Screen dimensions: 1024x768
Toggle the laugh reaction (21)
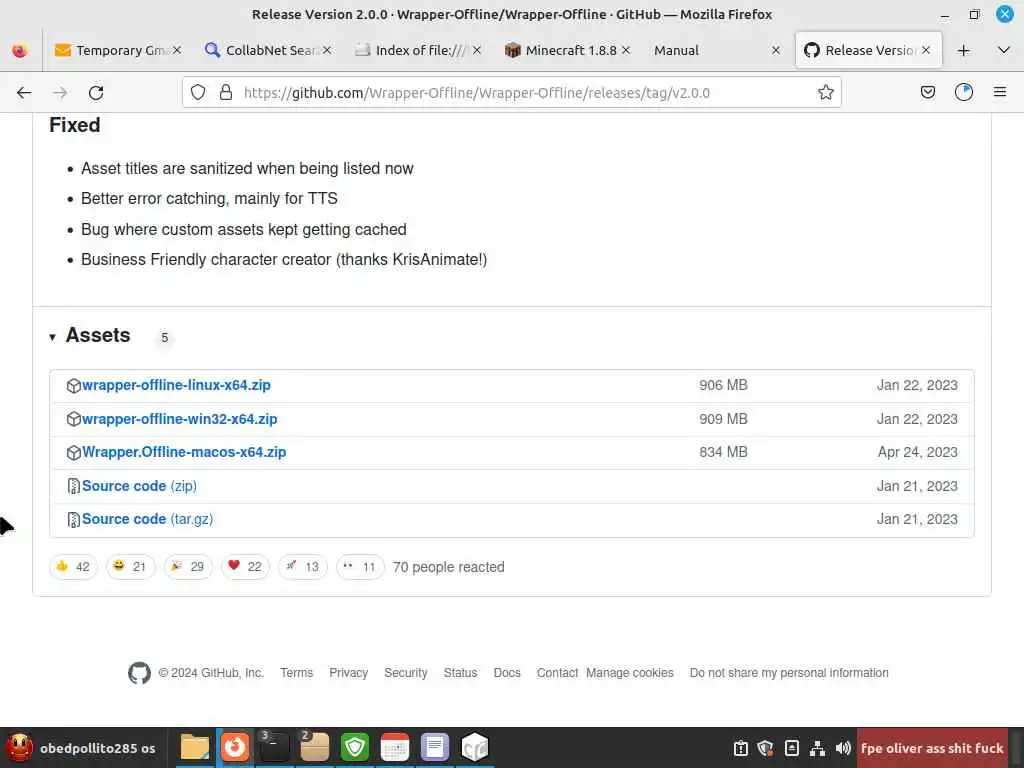[130, 567]
